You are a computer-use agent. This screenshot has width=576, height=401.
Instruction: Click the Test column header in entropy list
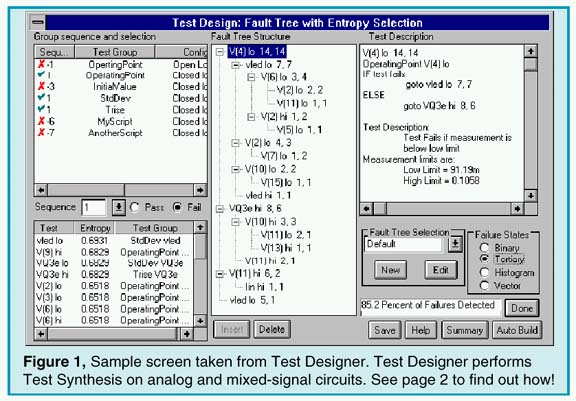click(54, 228)
